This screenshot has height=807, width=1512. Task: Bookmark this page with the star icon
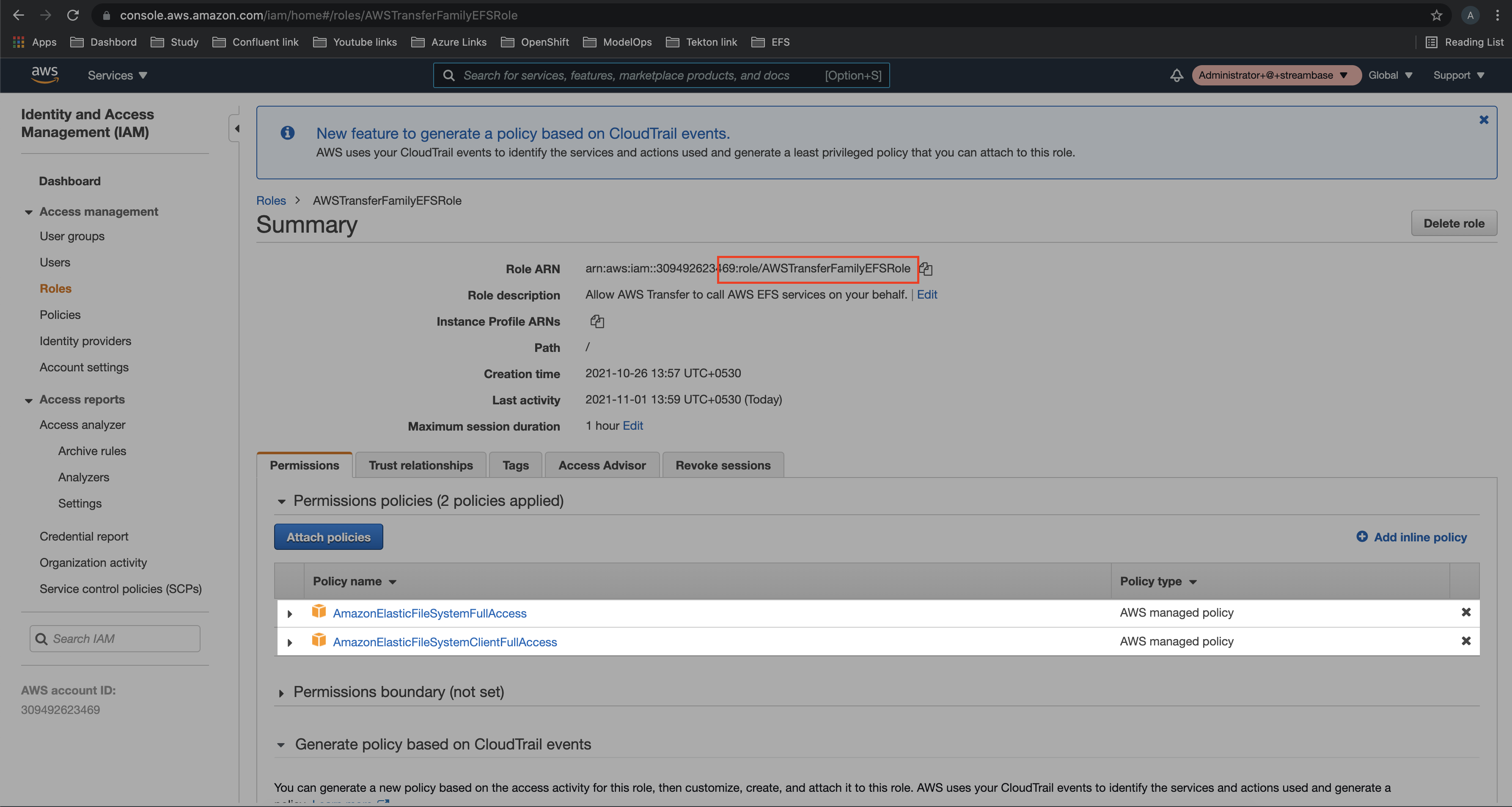coord(1436,15)
